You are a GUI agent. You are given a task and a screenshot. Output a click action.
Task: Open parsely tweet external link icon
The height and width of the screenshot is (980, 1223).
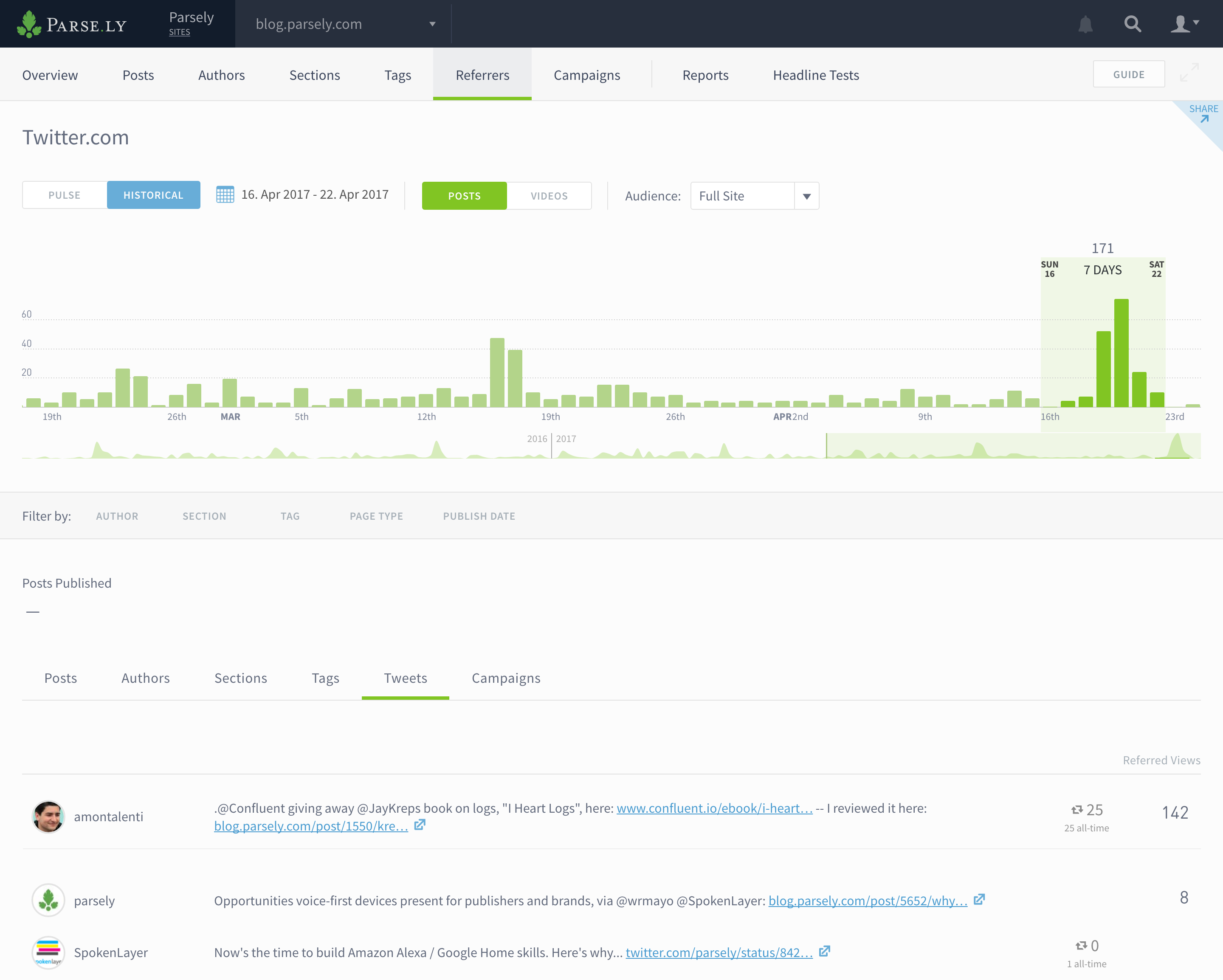pyautogui.click(x=979, y=899)
